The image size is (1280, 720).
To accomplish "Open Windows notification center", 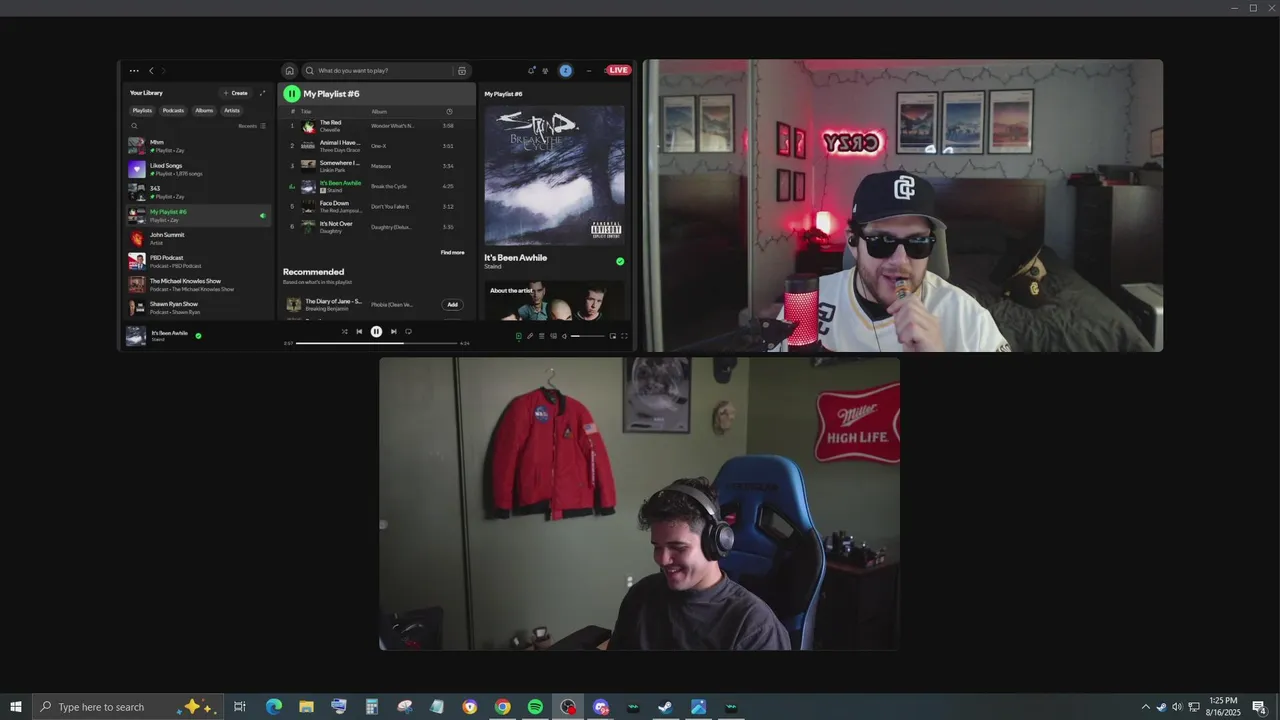I will (1260, 707).
